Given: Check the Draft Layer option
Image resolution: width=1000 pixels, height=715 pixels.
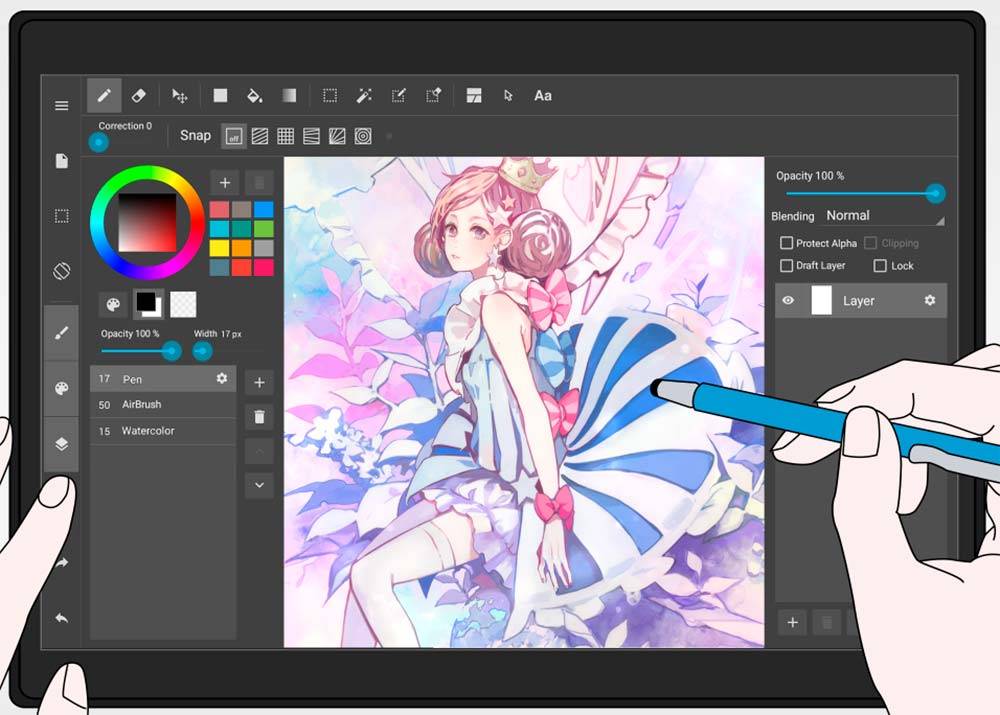Looking at the screenshot, I should [786, 266].
